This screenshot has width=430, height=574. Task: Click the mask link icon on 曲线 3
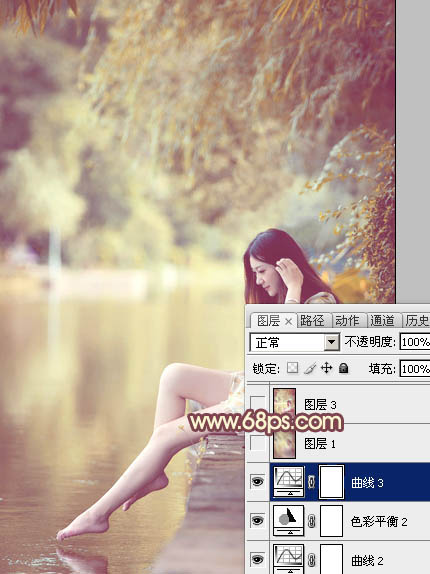point(311,482)
